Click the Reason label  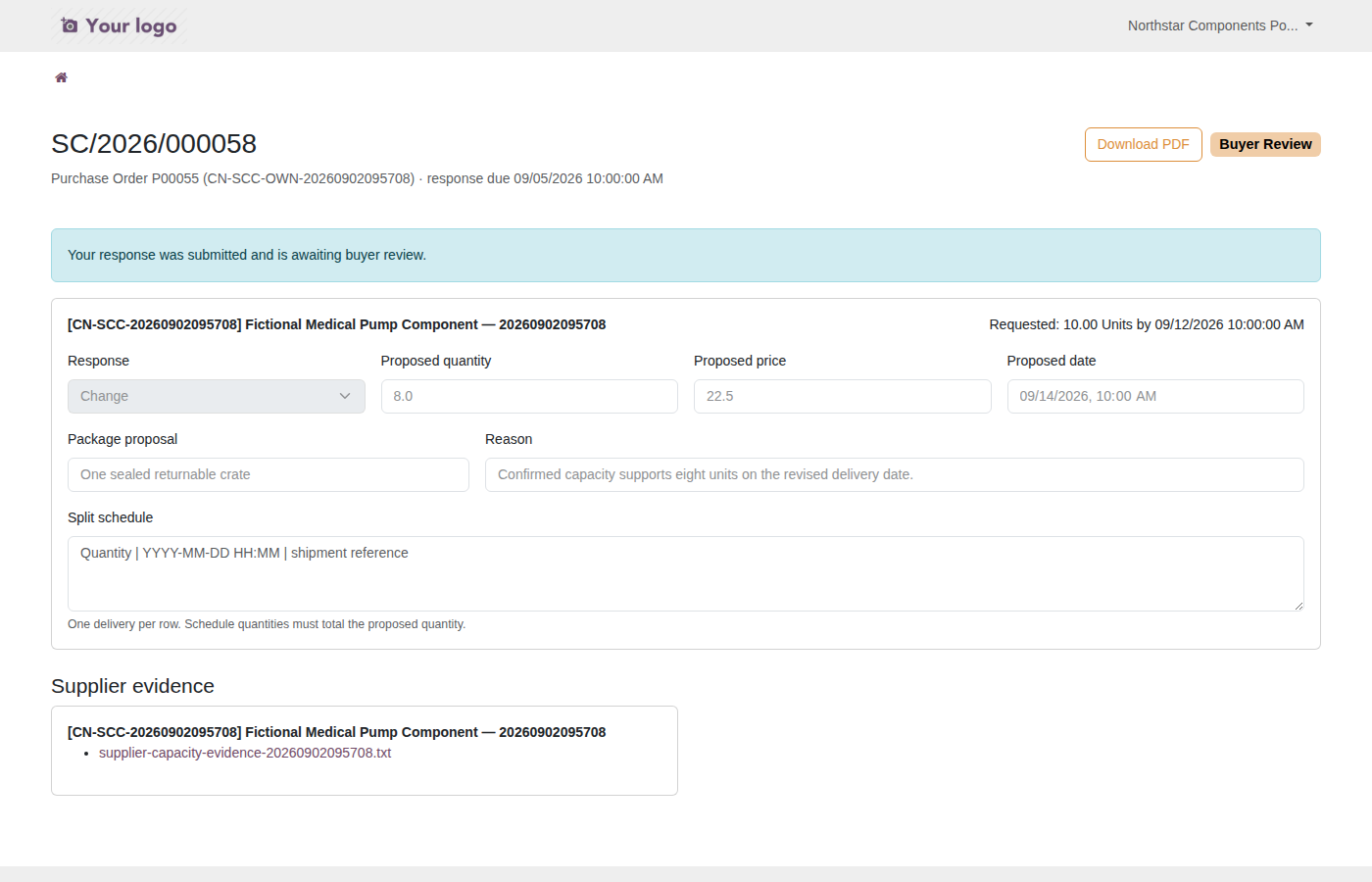pos(509,439)
